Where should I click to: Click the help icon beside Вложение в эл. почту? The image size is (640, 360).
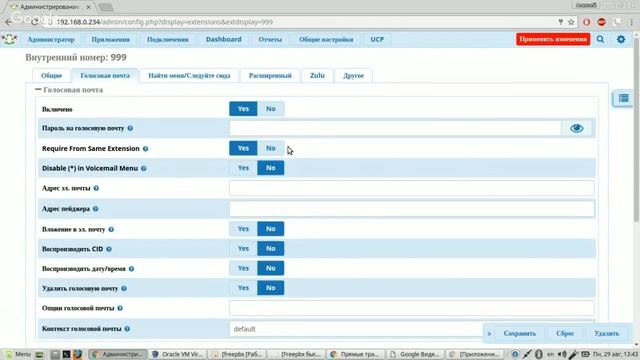(x=111, y=229)
